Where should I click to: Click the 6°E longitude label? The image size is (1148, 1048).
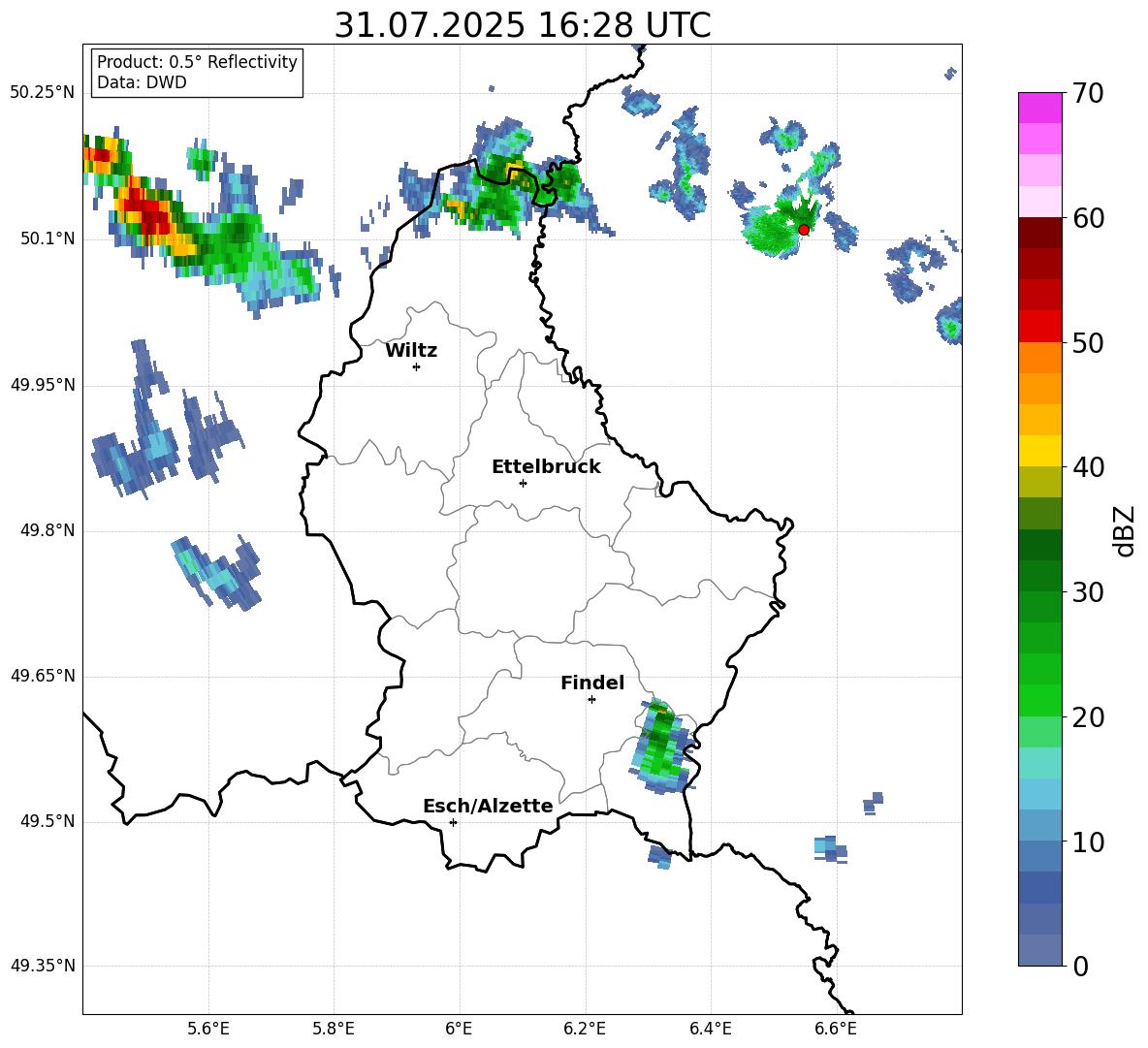click(459, 1029)
